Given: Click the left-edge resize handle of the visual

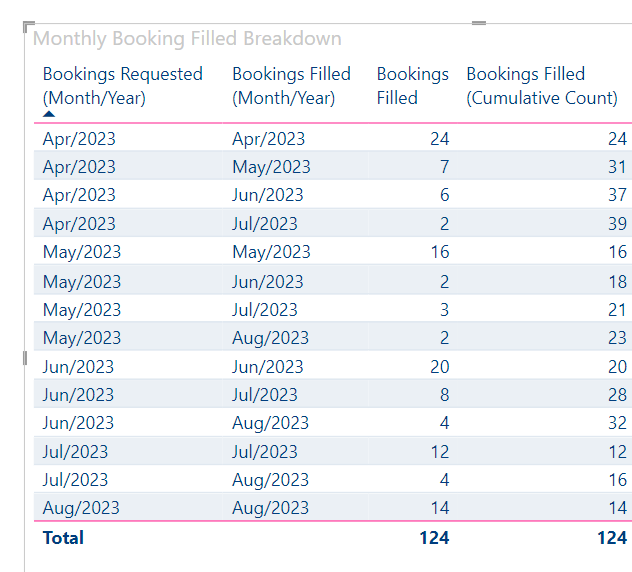Looking at the screenshot, I should [25, 358].
